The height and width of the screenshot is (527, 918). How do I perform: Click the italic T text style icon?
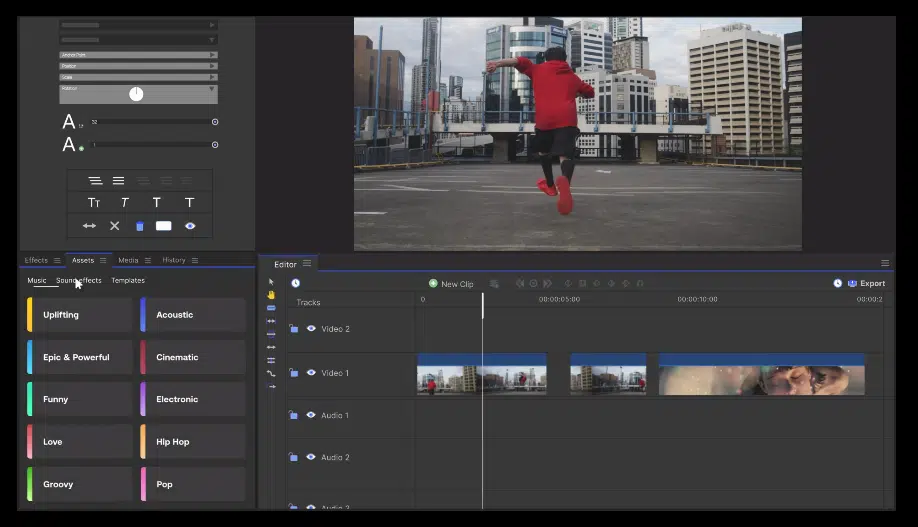(x=125, y=203)
